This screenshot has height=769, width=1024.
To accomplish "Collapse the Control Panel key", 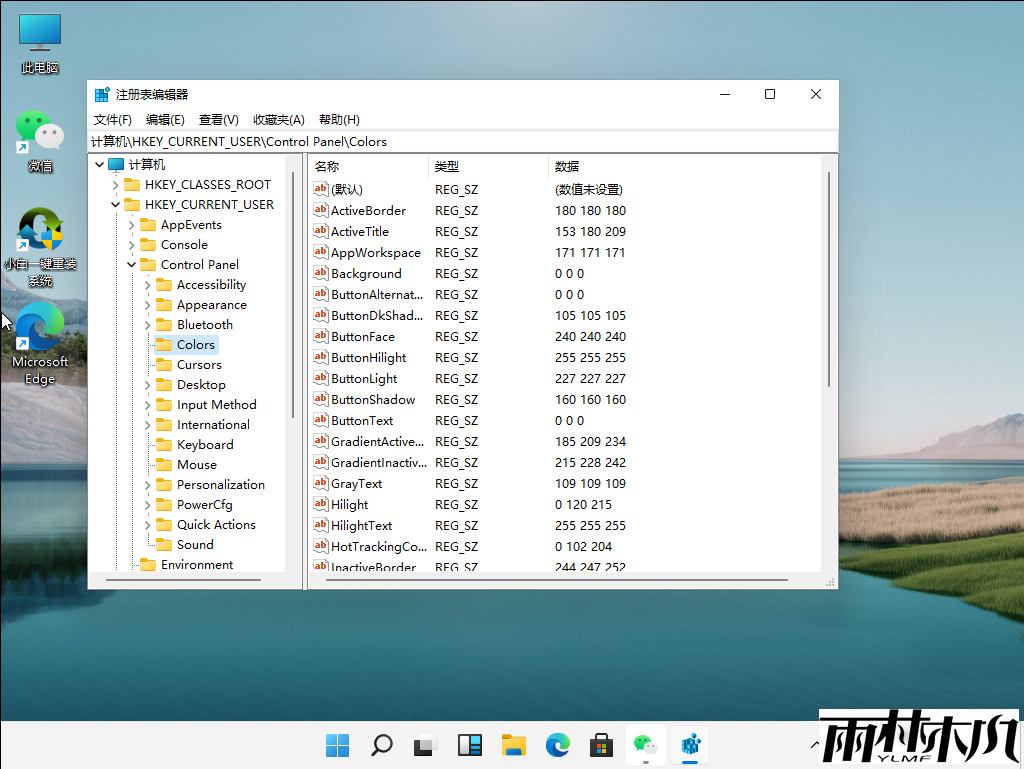I will 132,265.
